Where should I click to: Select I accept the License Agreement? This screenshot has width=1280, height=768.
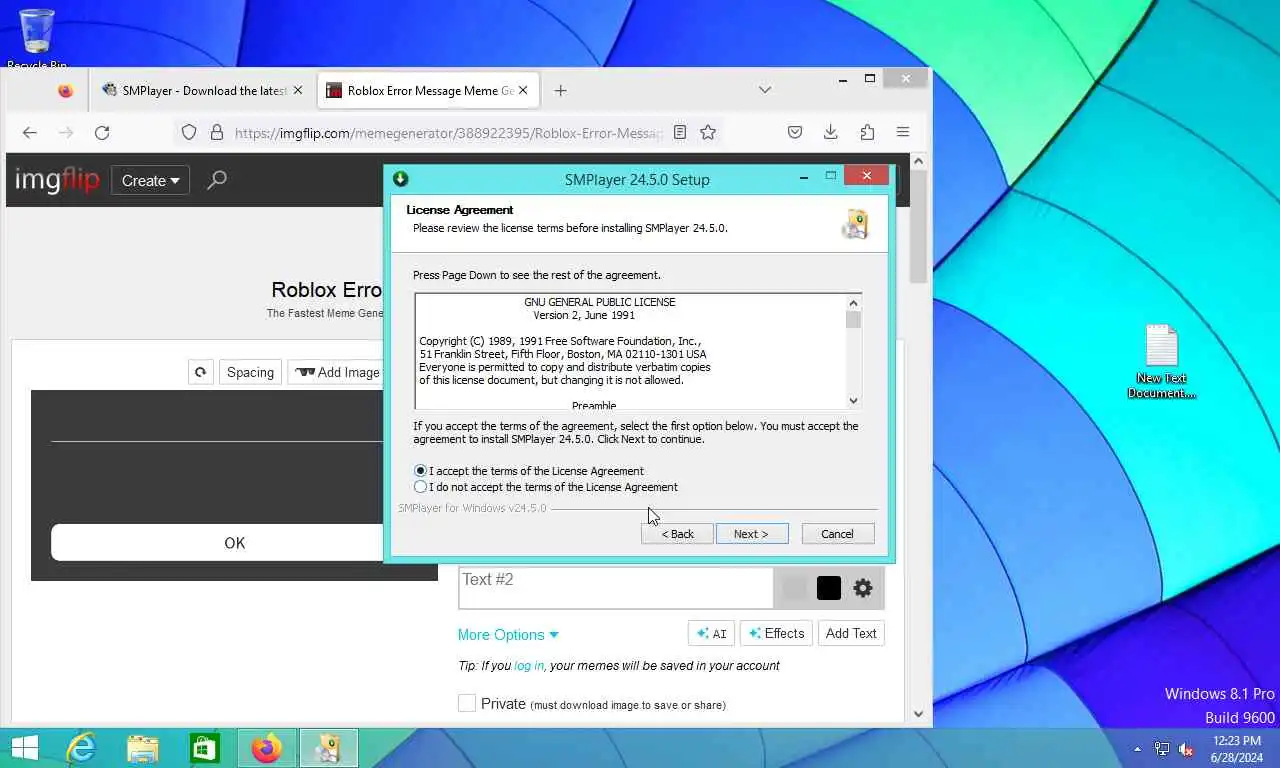(x=421, y=470)
